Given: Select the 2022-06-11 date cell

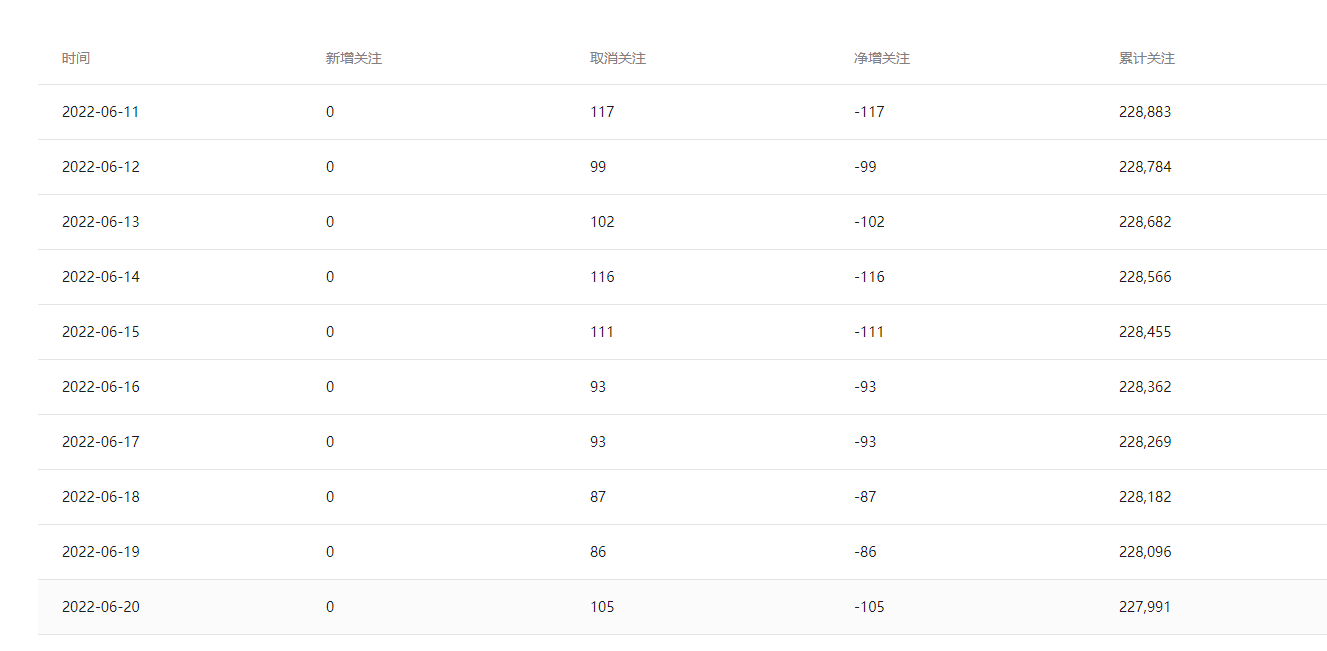Looking at the screenshot, I should click(101, 112).
